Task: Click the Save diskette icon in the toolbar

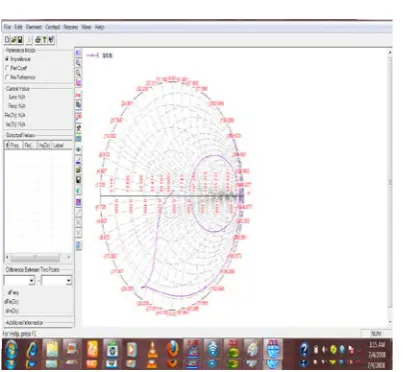Action: tap(20, 40)
